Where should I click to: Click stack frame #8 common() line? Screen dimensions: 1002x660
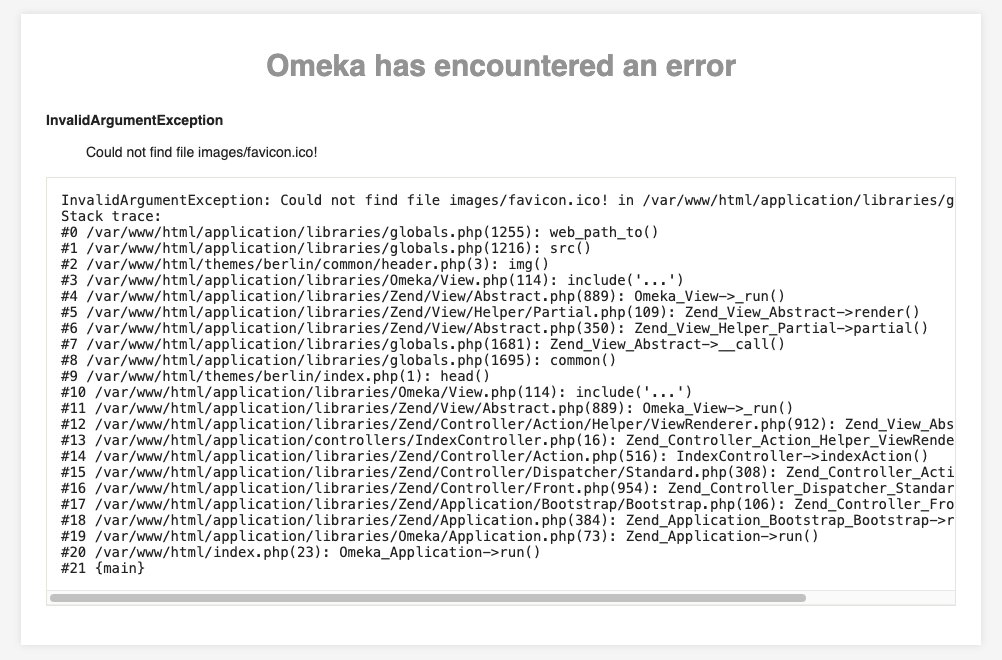pos(339,360)
